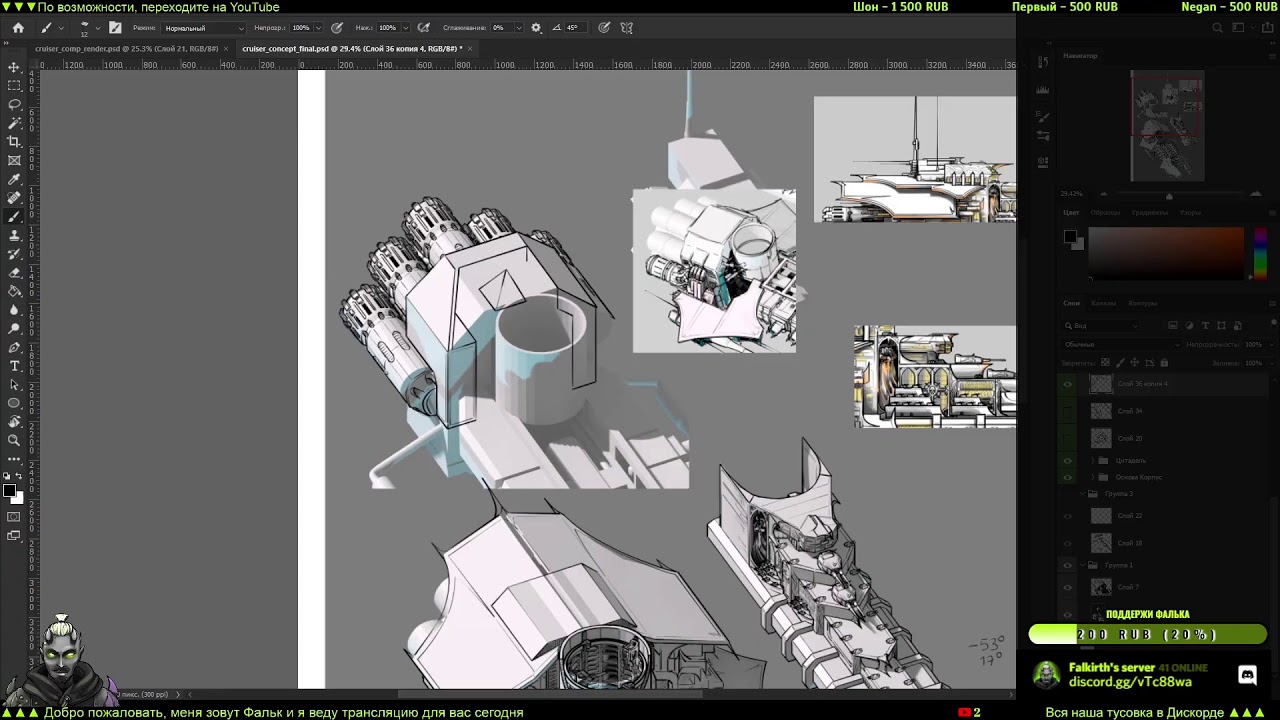This screenshot has width=1280, height=720.
Task: Open the Цвет color panel tab
Action: coord(1071,212)
